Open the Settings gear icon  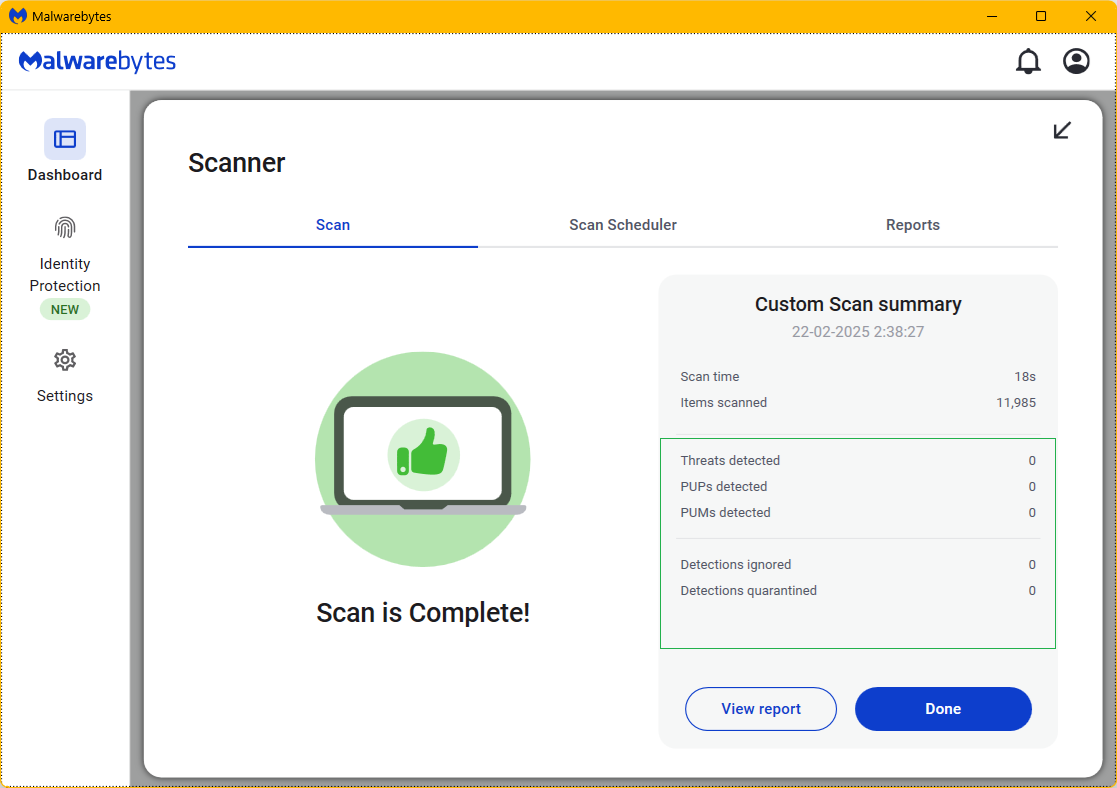65,360
